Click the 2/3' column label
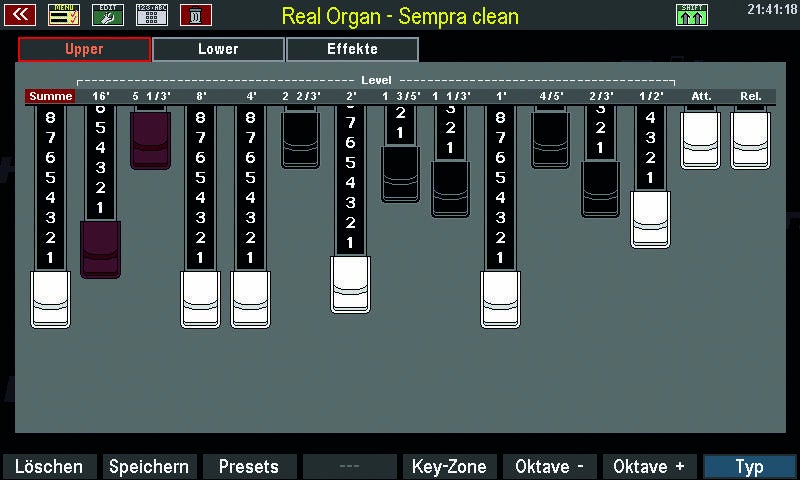 (601, 96)
